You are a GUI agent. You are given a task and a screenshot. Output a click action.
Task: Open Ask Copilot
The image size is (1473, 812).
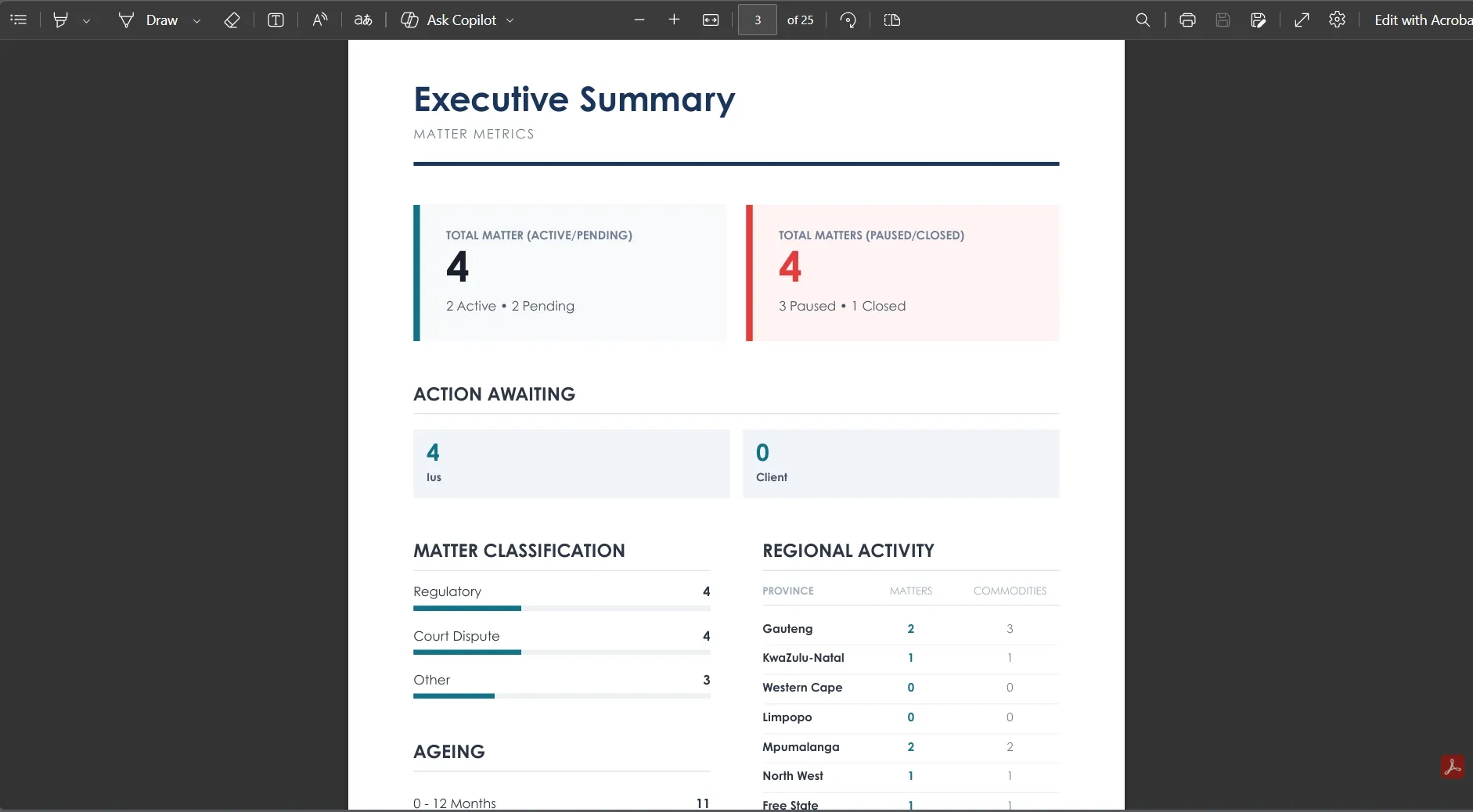pos(448,20)
